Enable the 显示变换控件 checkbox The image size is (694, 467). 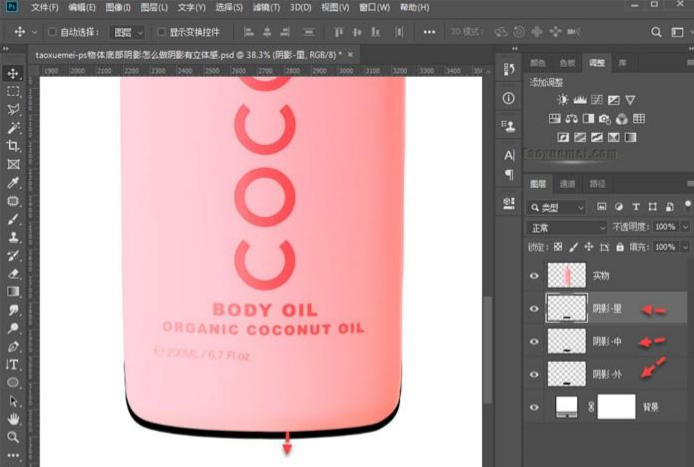pos(162,32)
